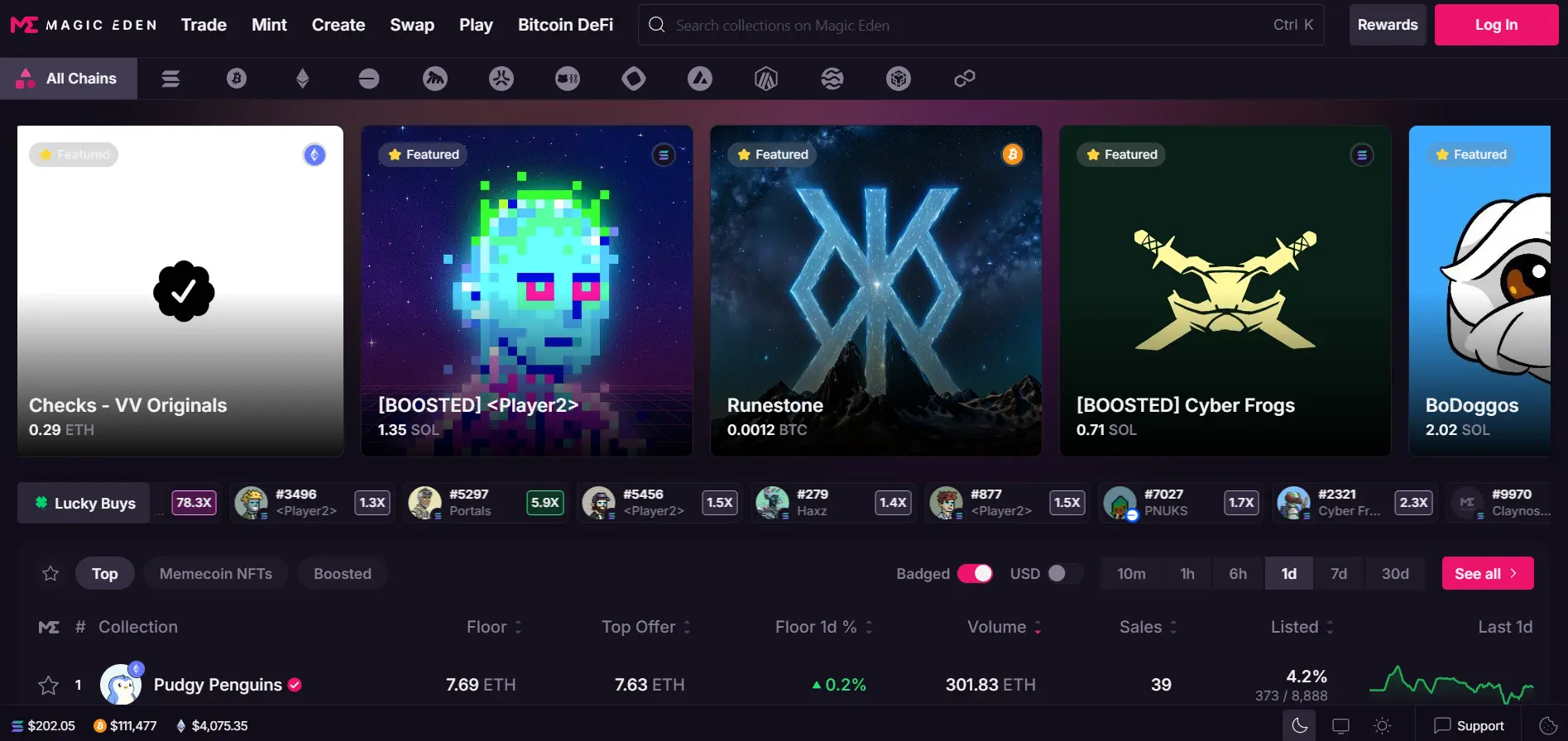Sort collections by Floor column arrows
Viewport: 1568px width, 741px height.
[x=518, y=627]
